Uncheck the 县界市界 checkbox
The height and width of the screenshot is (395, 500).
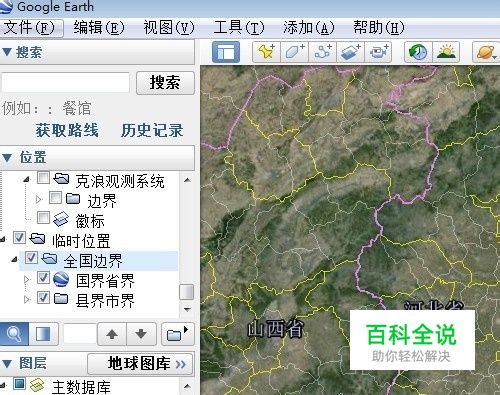click(x=43, y=297)
